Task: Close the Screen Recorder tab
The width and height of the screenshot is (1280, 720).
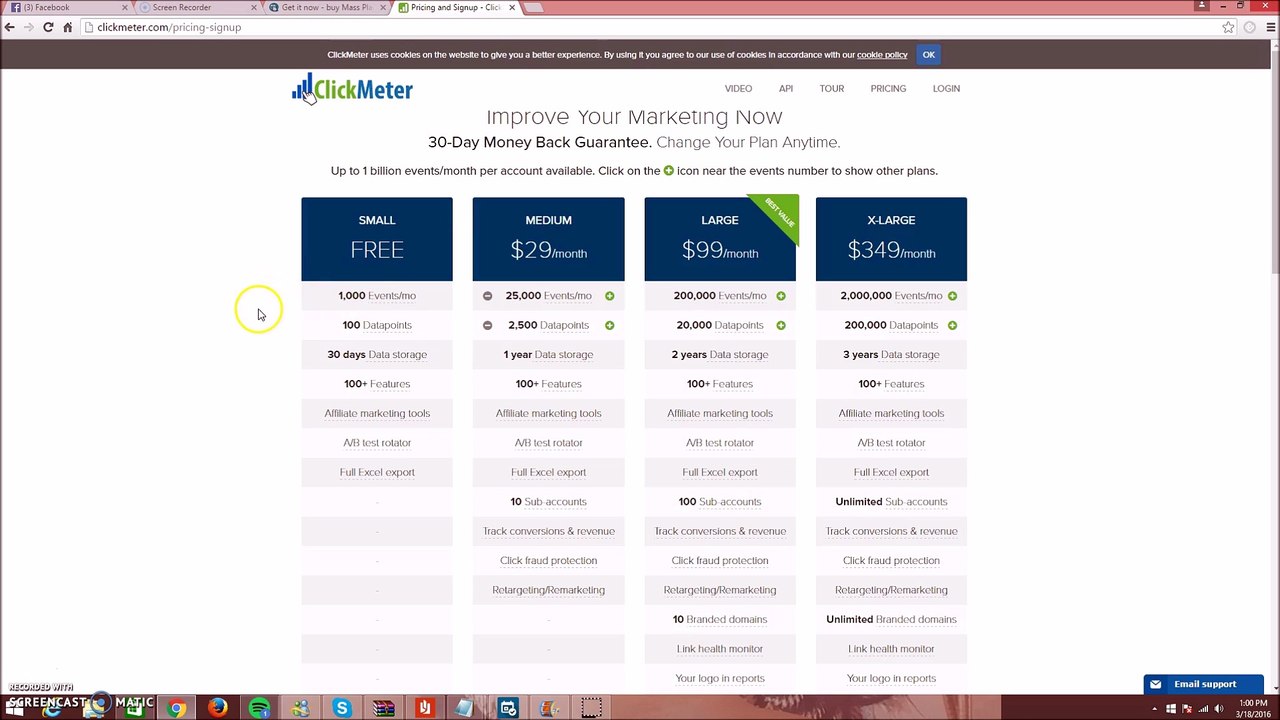Action: pos(254,7)
